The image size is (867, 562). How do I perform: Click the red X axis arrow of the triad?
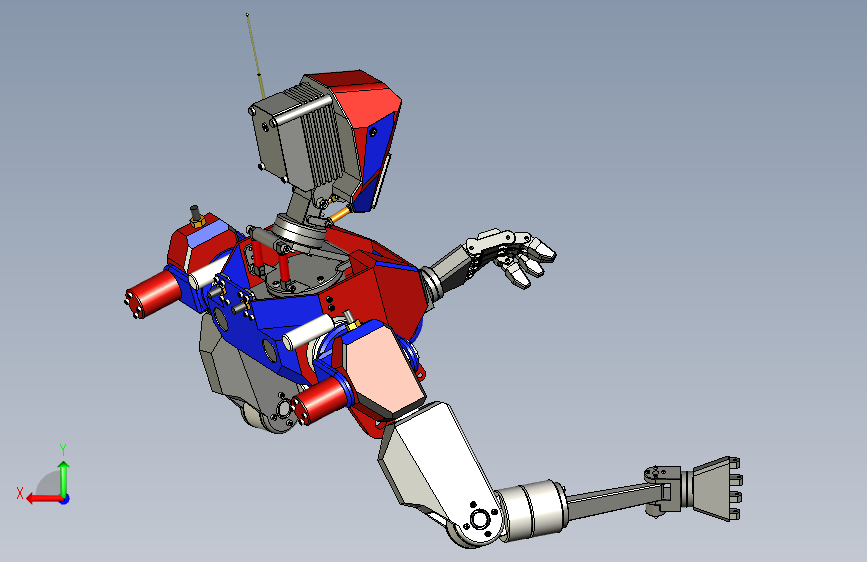[44, 499]
